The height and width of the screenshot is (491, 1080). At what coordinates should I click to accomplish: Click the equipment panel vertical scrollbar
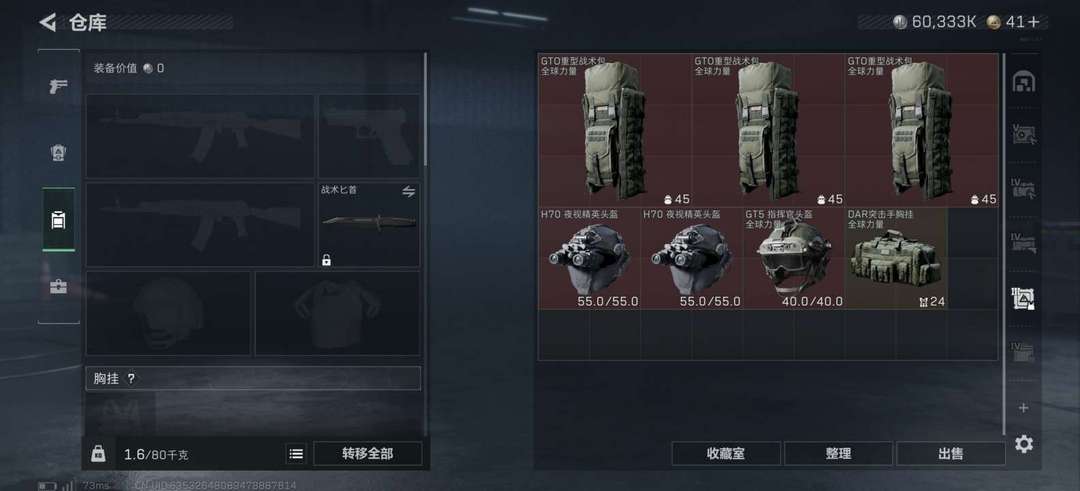click(425, 110)
